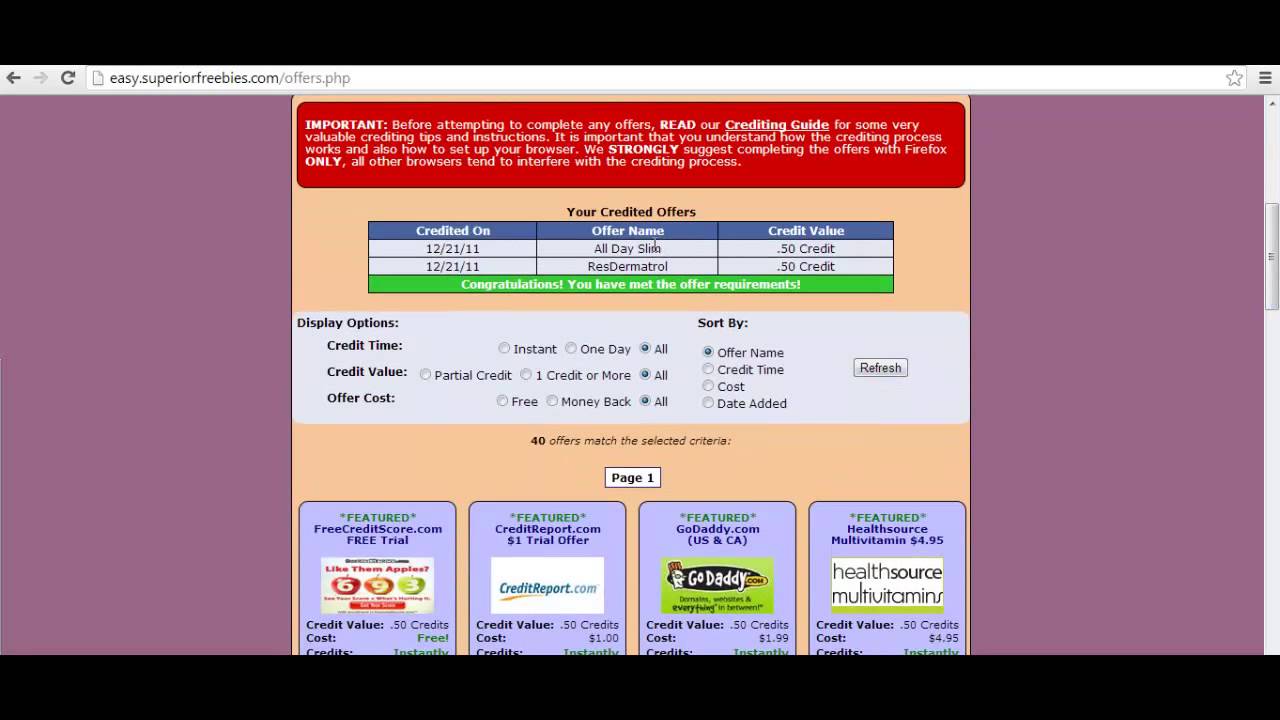Click the $4.95 cost on Healthsource card

943,638
